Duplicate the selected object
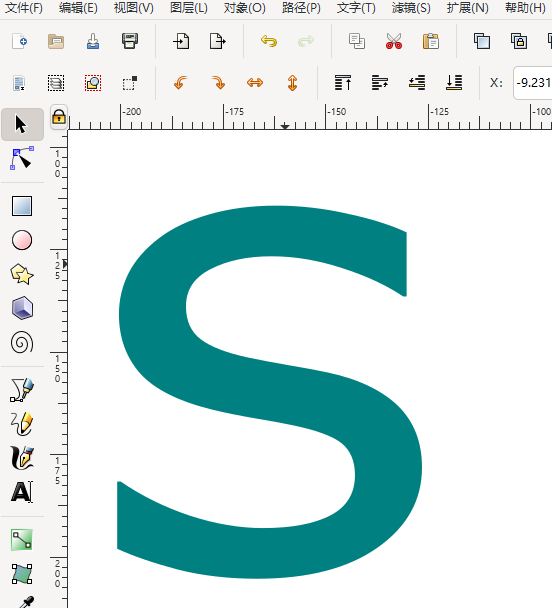 [482, 41]
